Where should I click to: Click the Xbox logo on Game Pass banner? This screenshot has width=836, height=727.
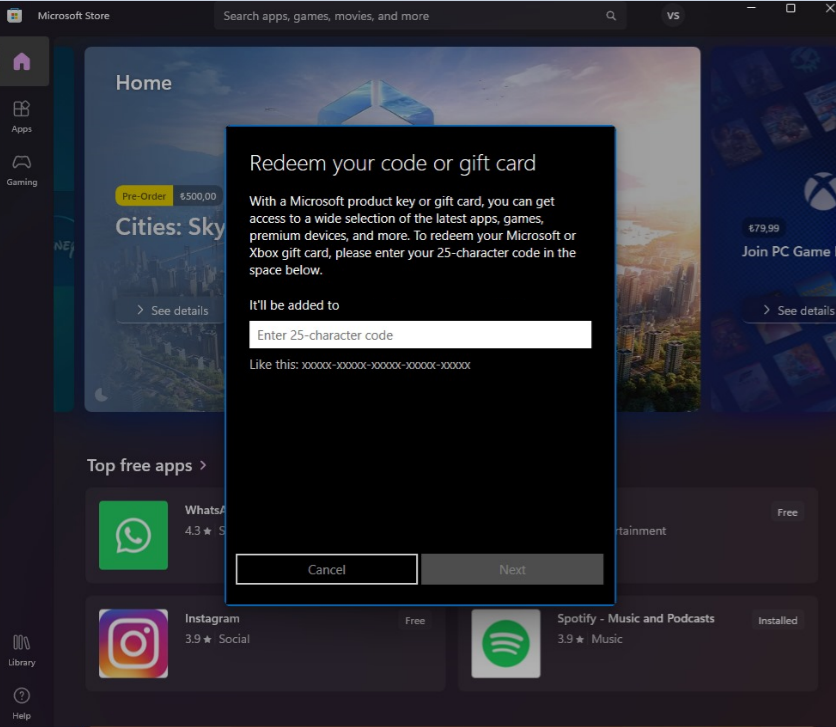tap(820, 191)
